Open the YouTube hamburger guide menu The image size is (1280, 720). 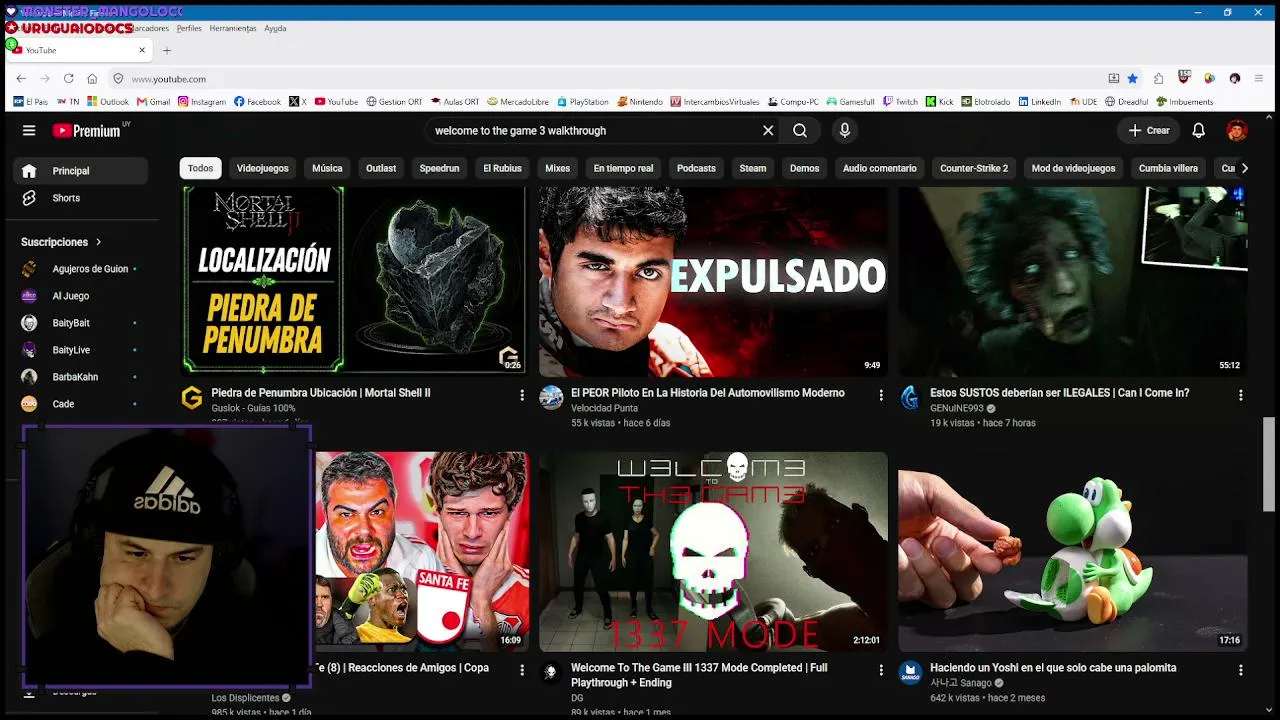29,130
